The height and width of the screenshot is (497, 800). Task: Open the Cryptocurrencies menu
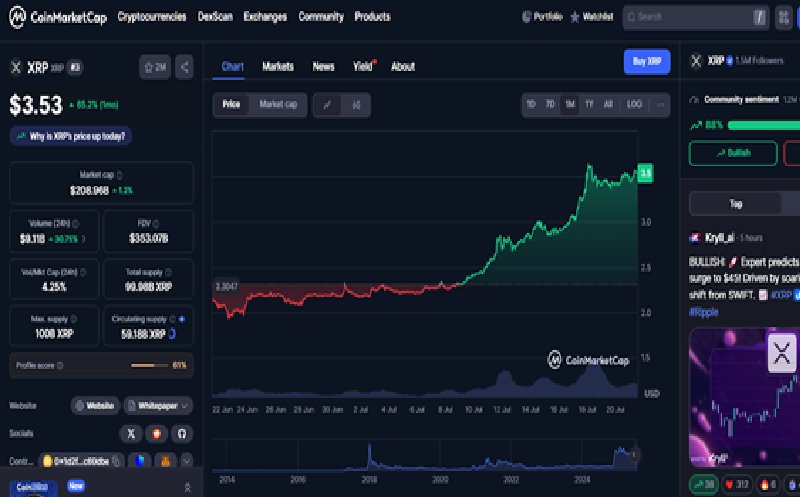(x=152, y=16)
